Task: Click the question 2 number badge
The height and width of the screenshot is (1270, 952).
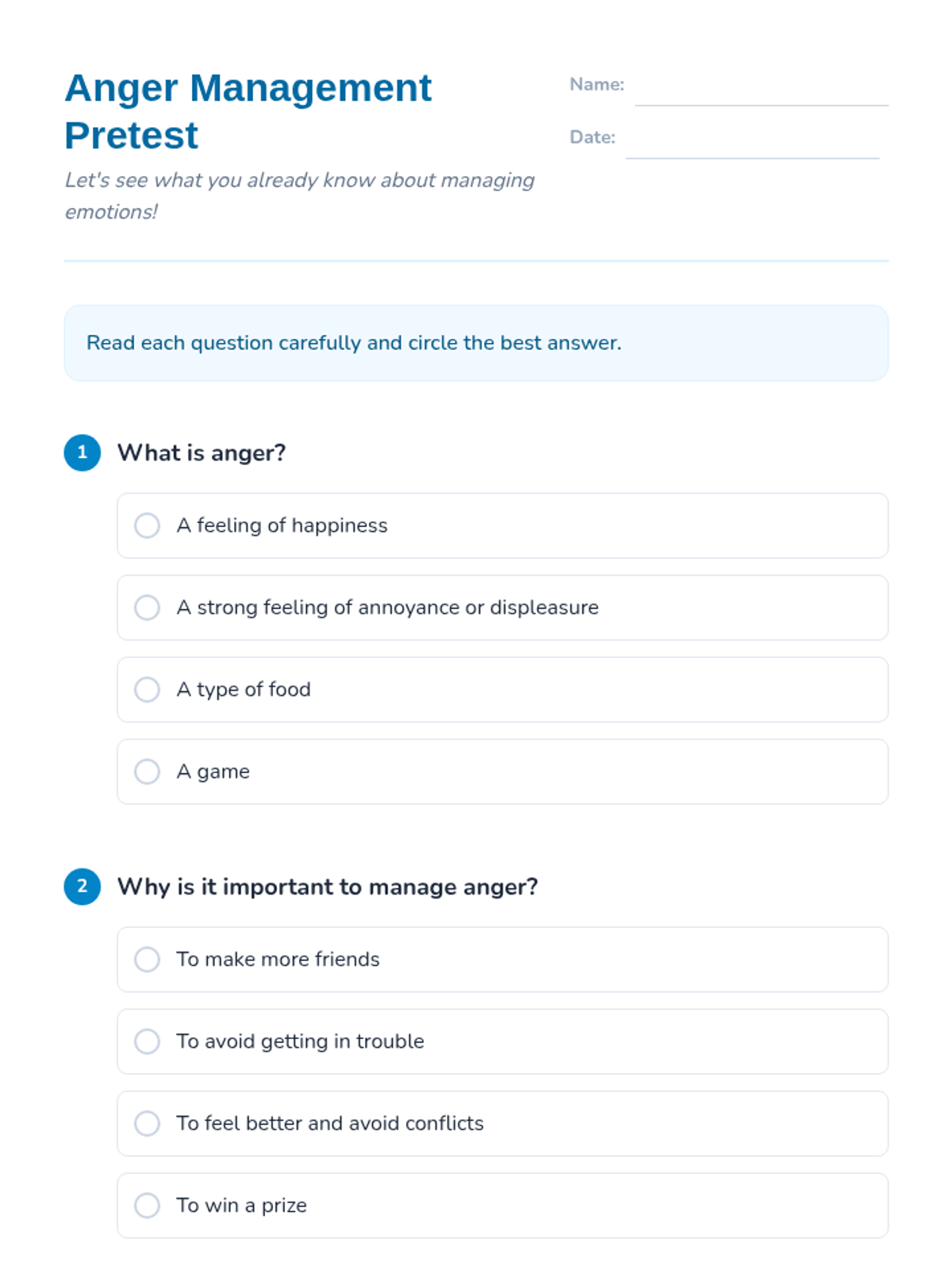Action: (83, 887)
